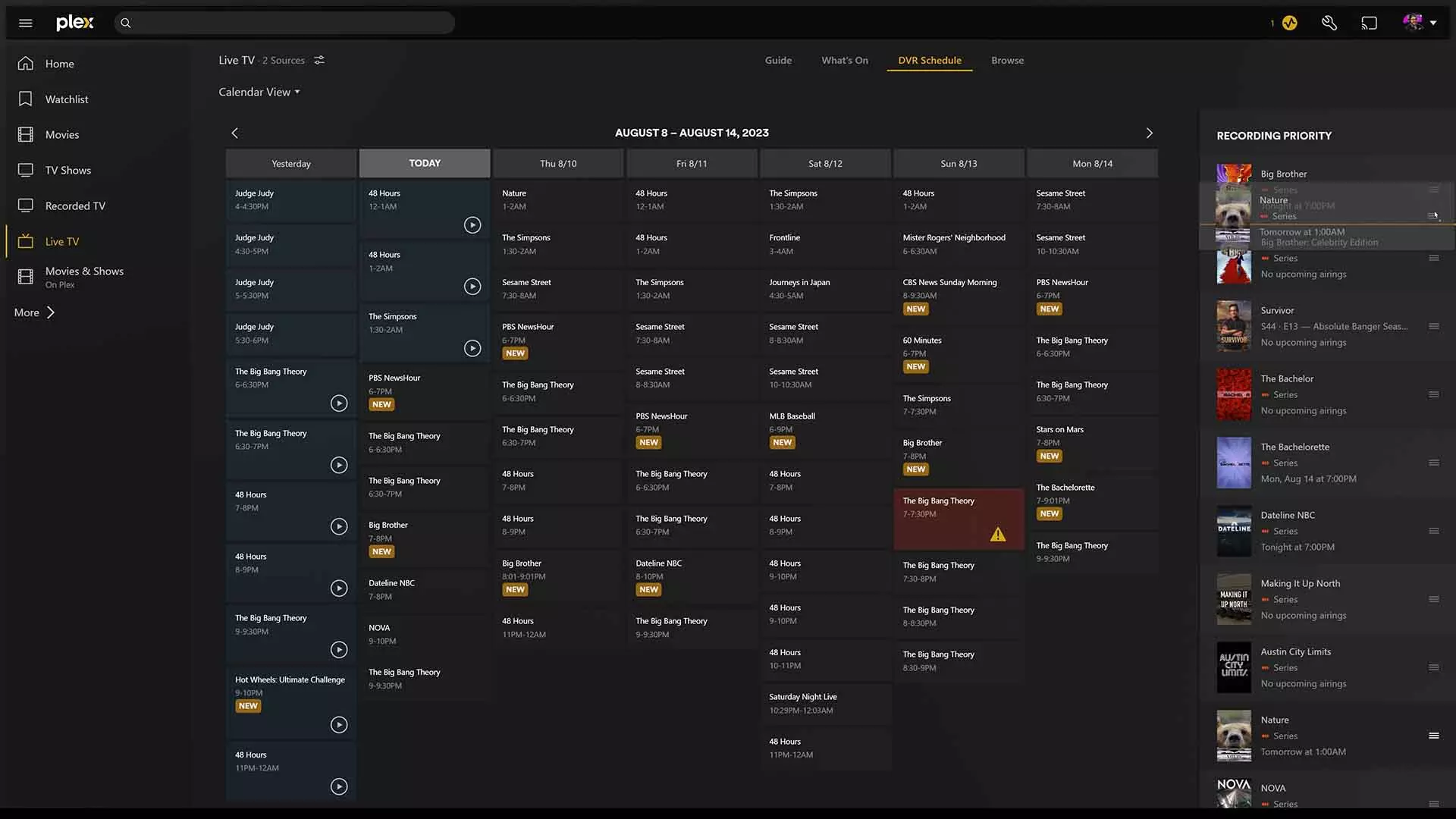Open The Bachelorette poster thumbnail

click(x=1234, y=463)
